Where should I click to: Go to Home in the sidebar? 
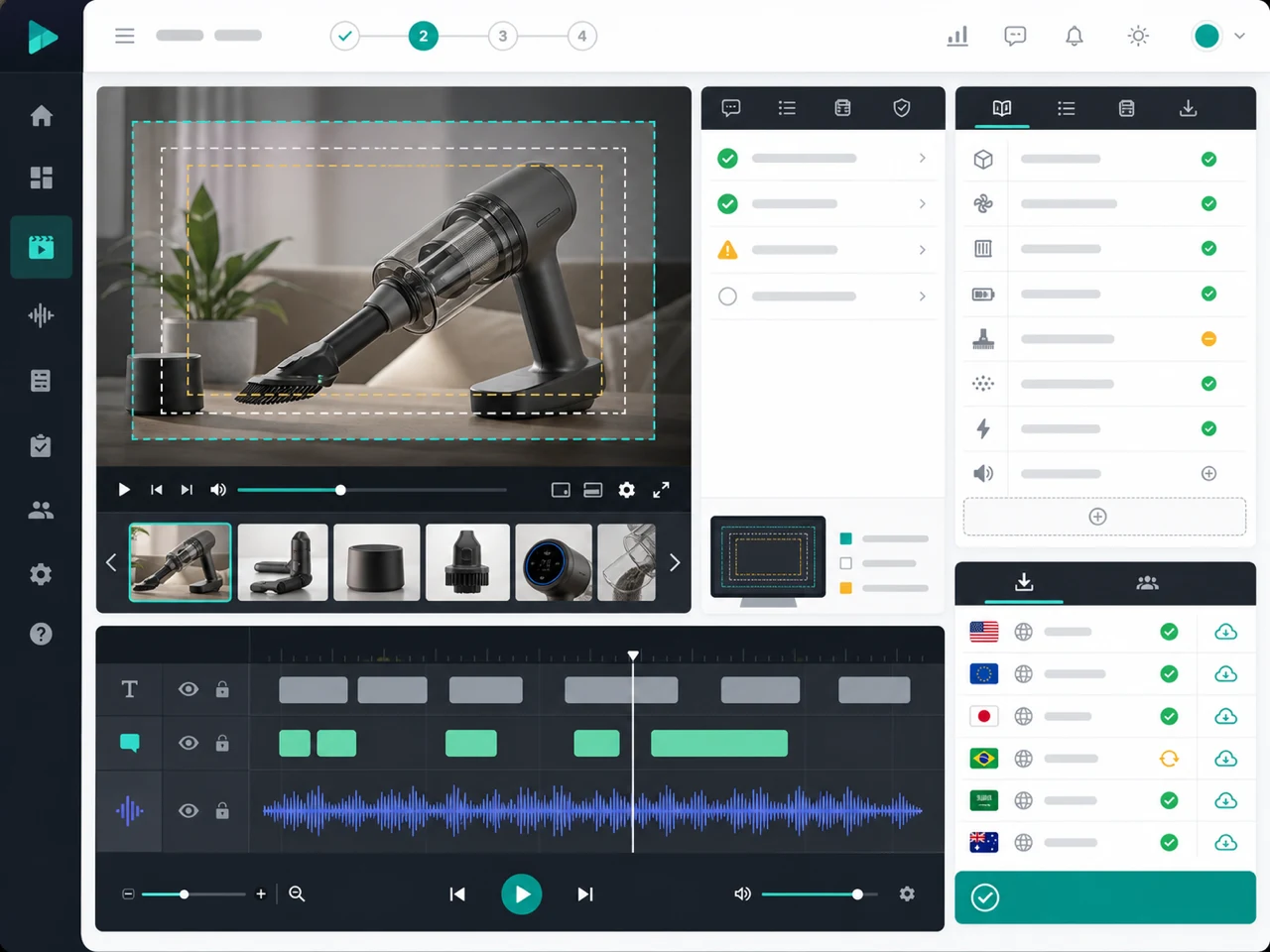(x=41, y=116)
